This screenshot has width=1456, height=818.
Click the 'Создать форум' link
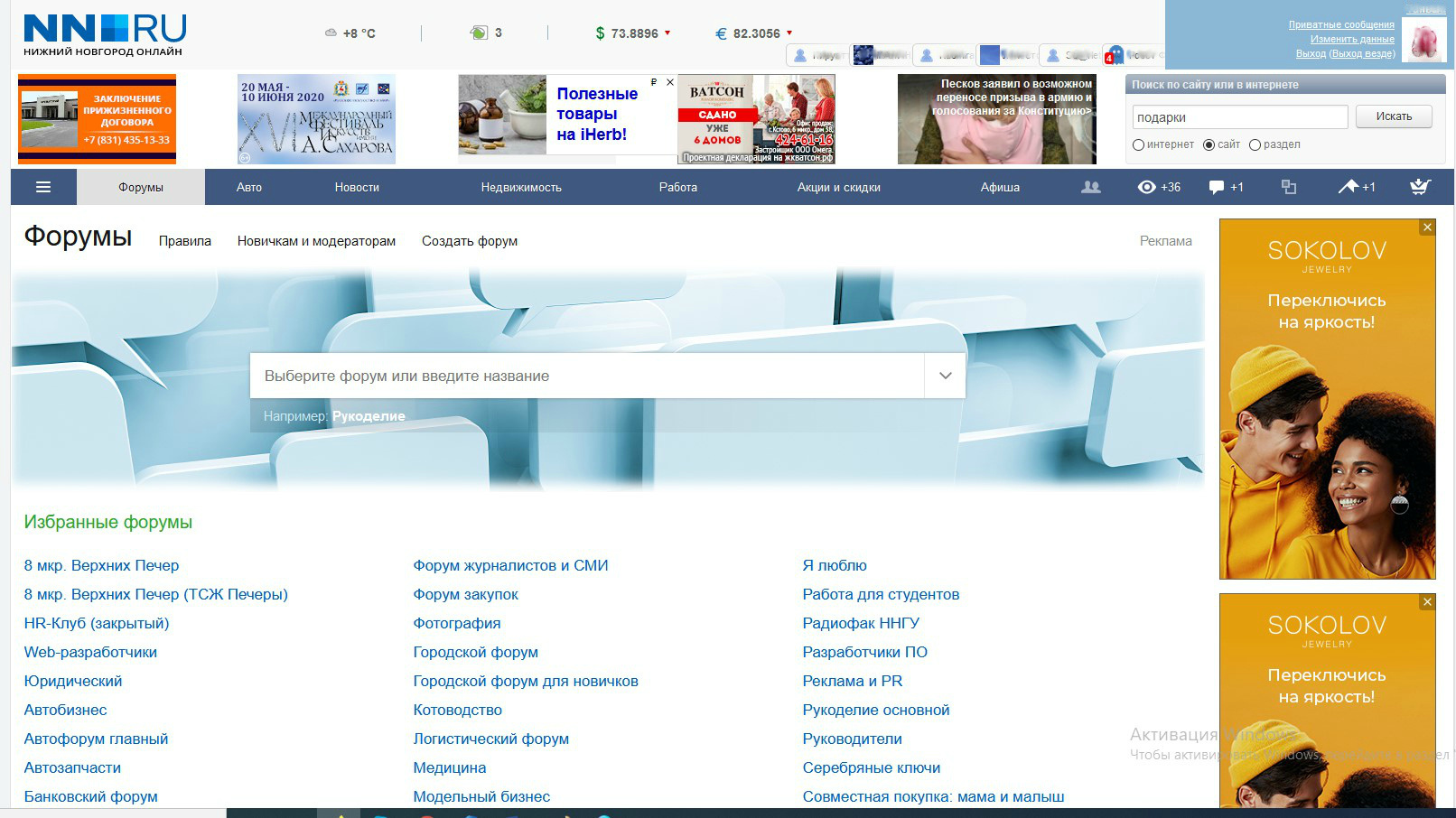tap(470, 241)
